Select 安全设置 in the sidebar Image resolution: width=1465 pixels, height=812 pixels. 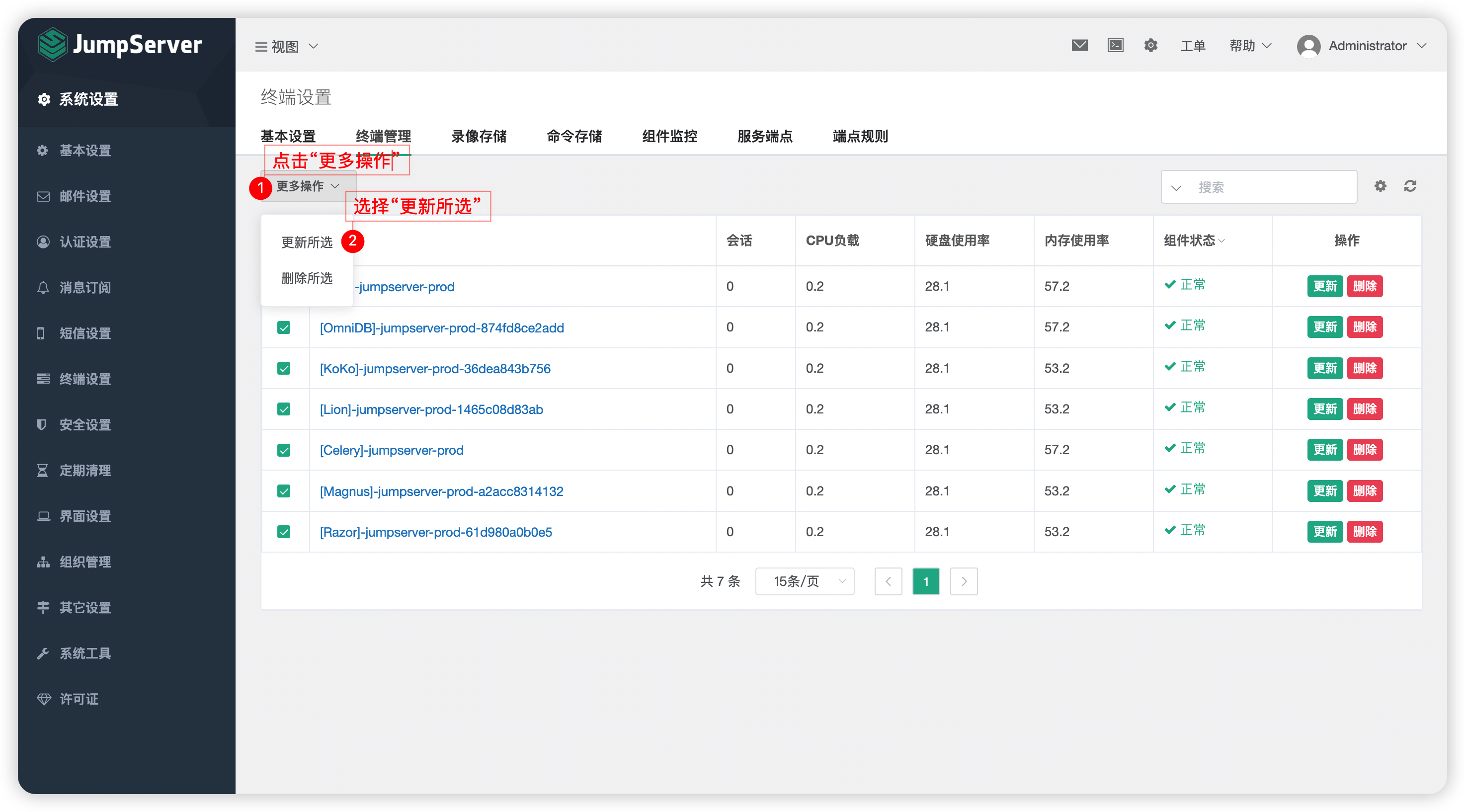[x=85, y=424]
